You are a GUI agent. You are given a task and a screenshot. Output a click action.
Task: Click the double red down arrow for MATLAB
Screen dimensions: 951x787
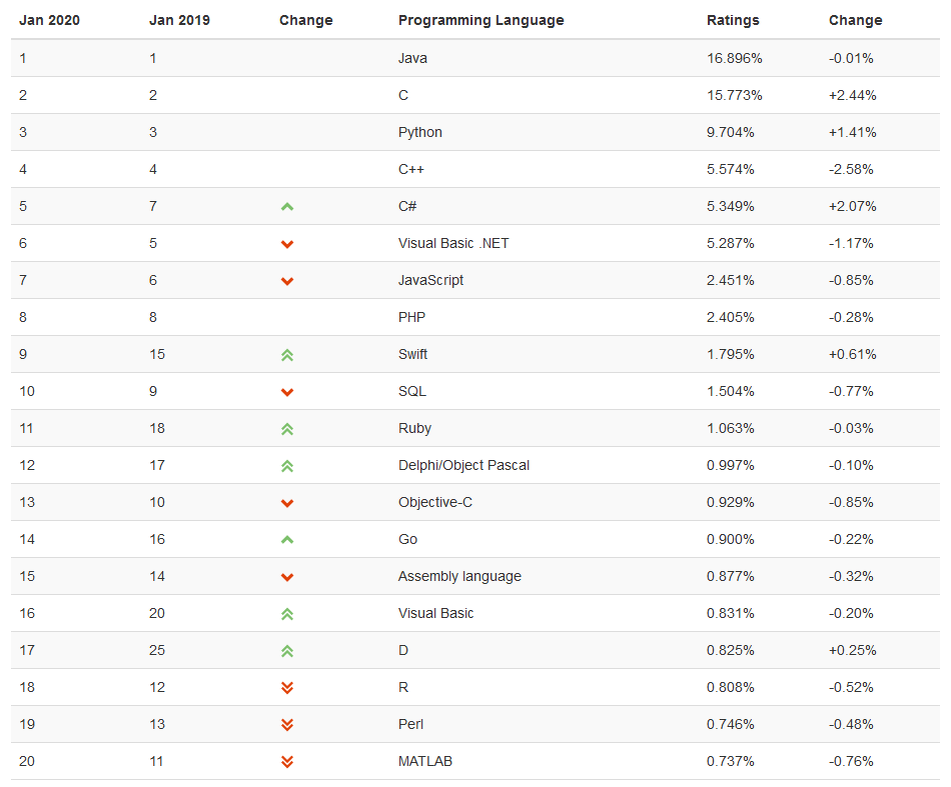pos(287,762)
